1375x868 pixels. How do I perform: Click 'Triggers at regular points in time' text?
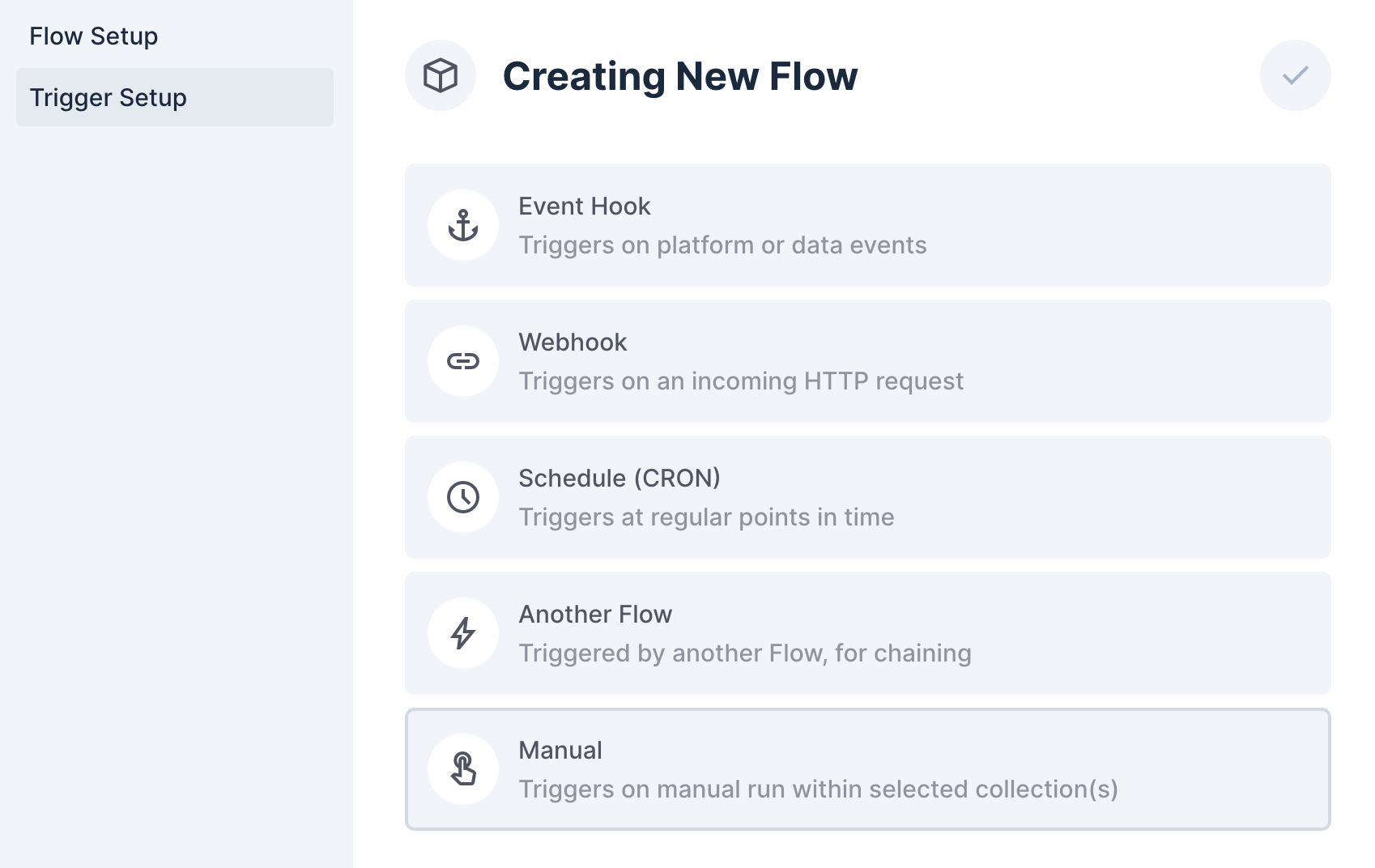pos(706,517)
